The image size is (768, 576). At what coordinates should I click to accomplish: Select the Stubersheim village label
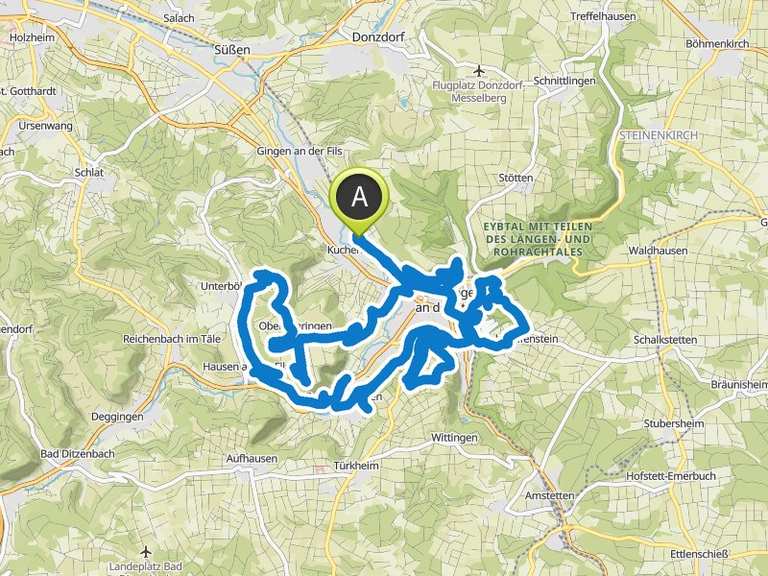(674, 424)
